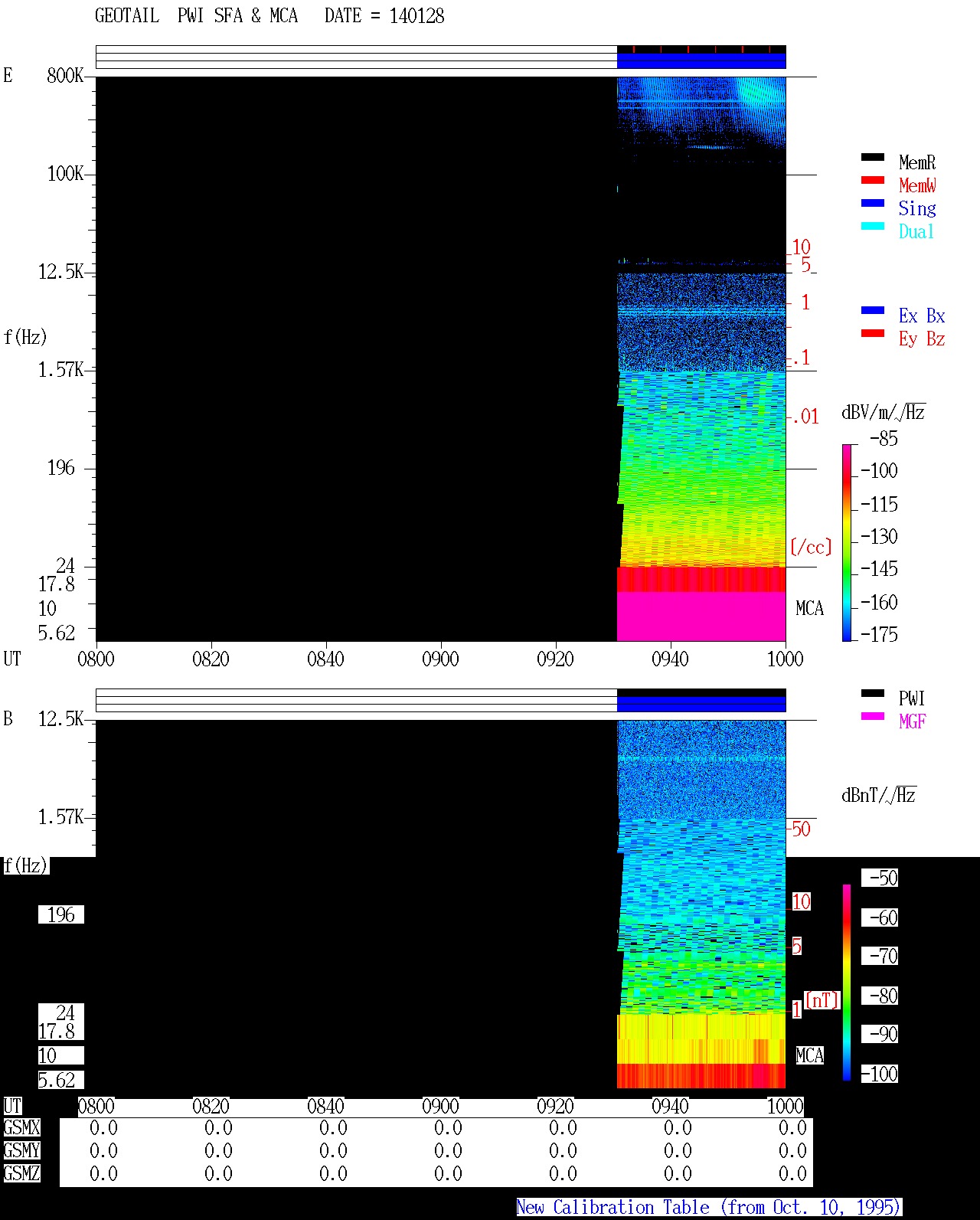Click the GSMZ row label
The height and width of the screenshot is (1220, 980).
[x=21, y=1173]
